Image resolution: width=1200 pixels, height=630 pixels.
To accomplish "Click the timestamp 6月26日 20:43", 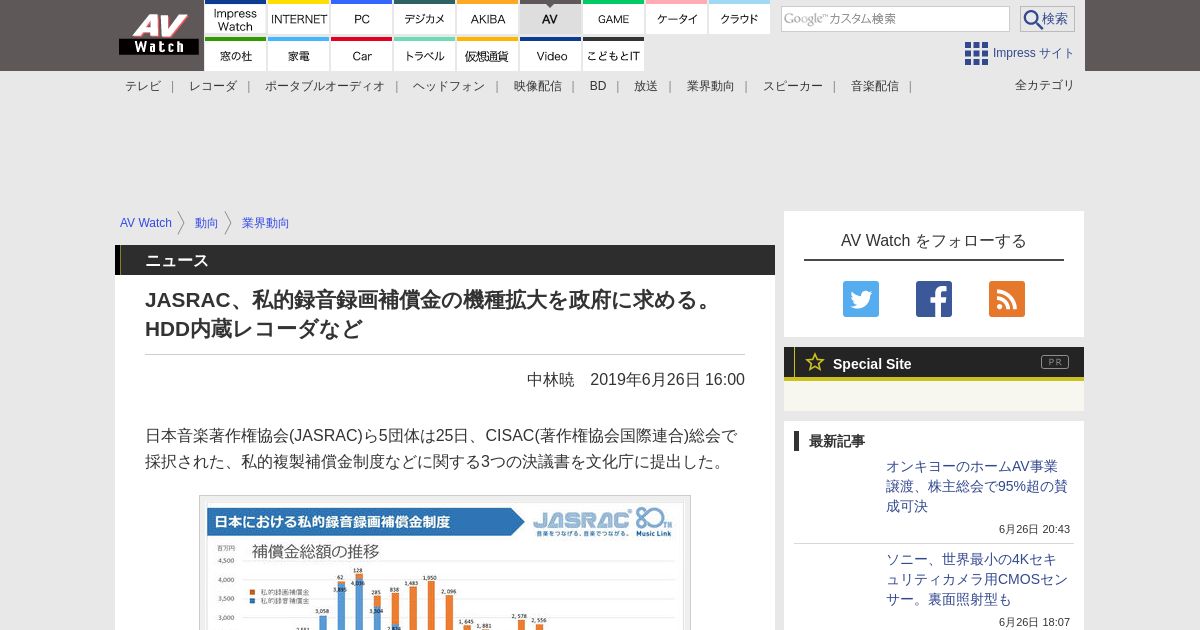I will pos(1034,529).
